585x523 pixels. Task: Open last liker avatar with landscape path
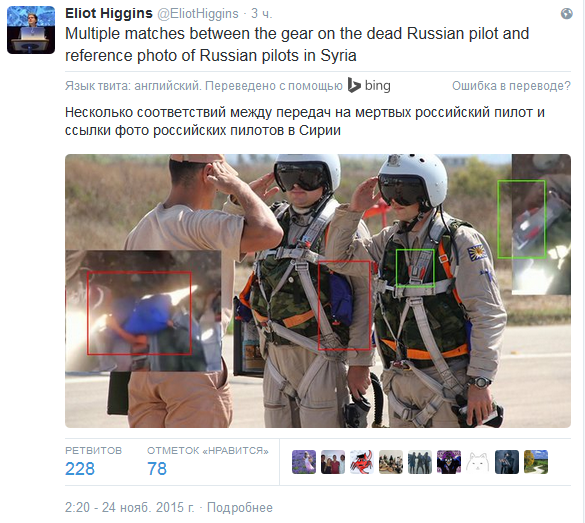tap(536, 462)
